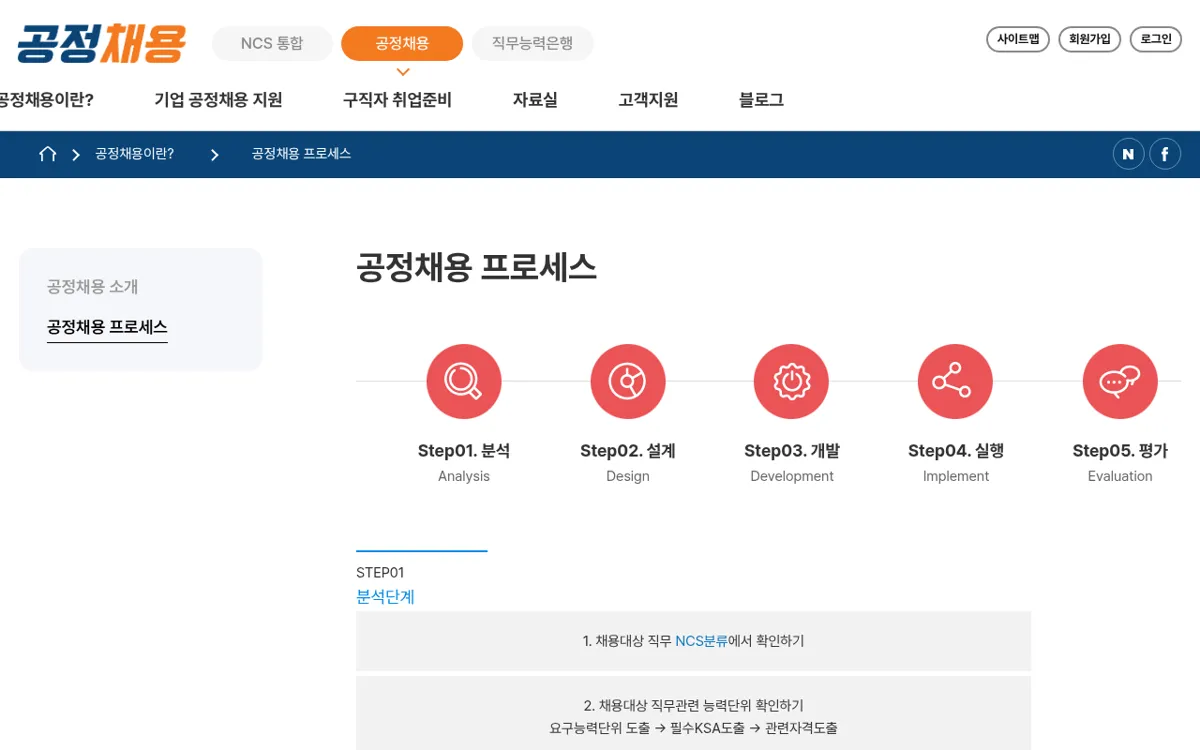Open 공정채용이란? main menu
1200x750 pixels.
pyautogui.click(x=45, y=100)
